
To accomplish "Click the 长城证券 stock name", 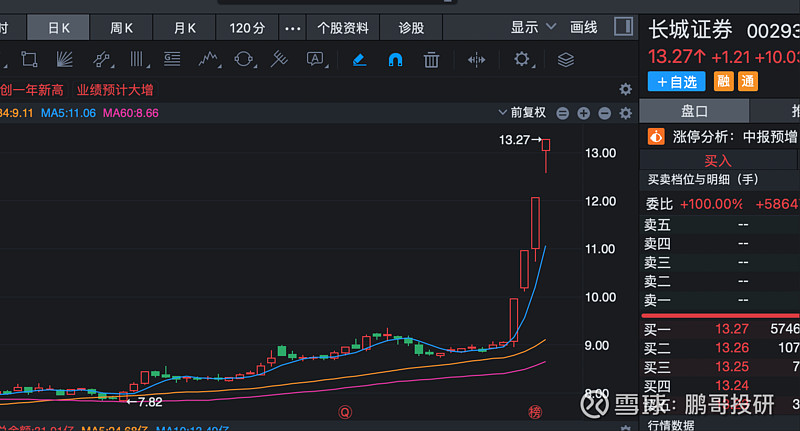I will coord(690,30).
